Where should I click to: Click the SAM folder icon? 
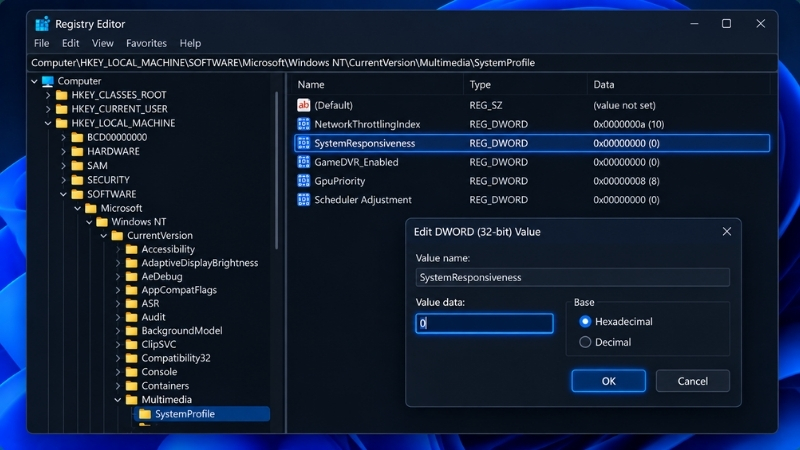(x=78, y=166)
